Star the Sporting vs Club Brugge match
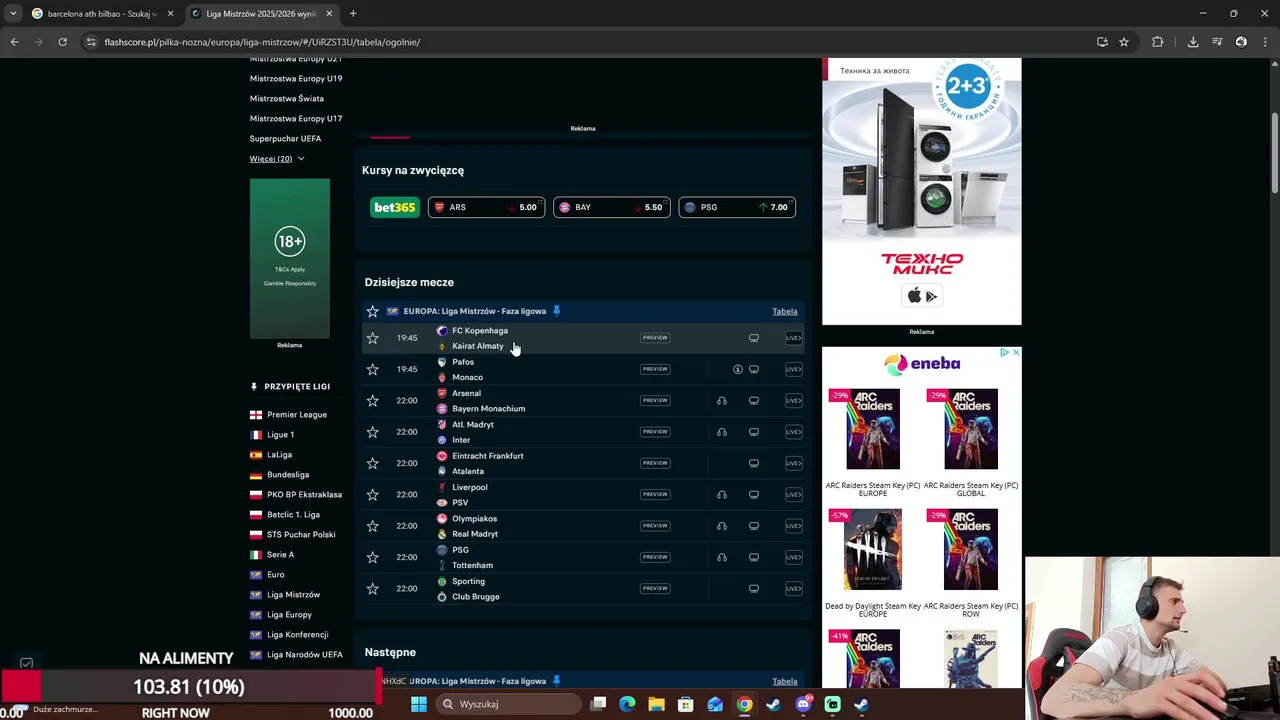1280x720 pixels. (372, 588)
